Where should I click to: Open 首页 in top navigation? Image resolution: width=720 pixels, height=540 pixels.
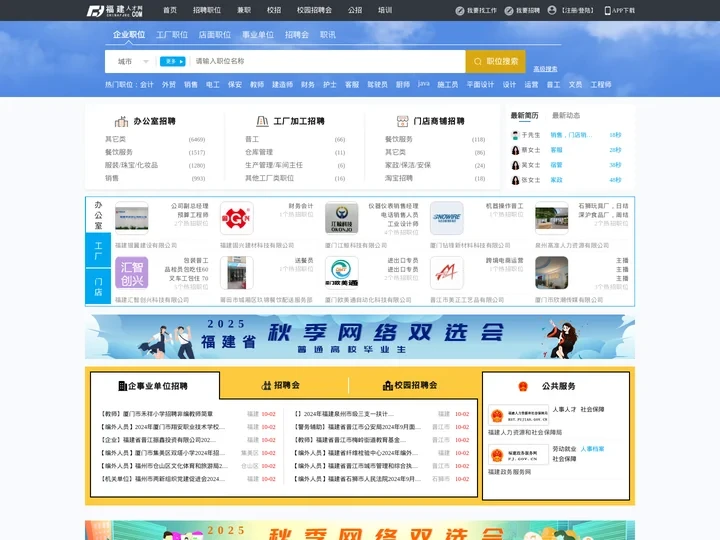coord(170,10)
